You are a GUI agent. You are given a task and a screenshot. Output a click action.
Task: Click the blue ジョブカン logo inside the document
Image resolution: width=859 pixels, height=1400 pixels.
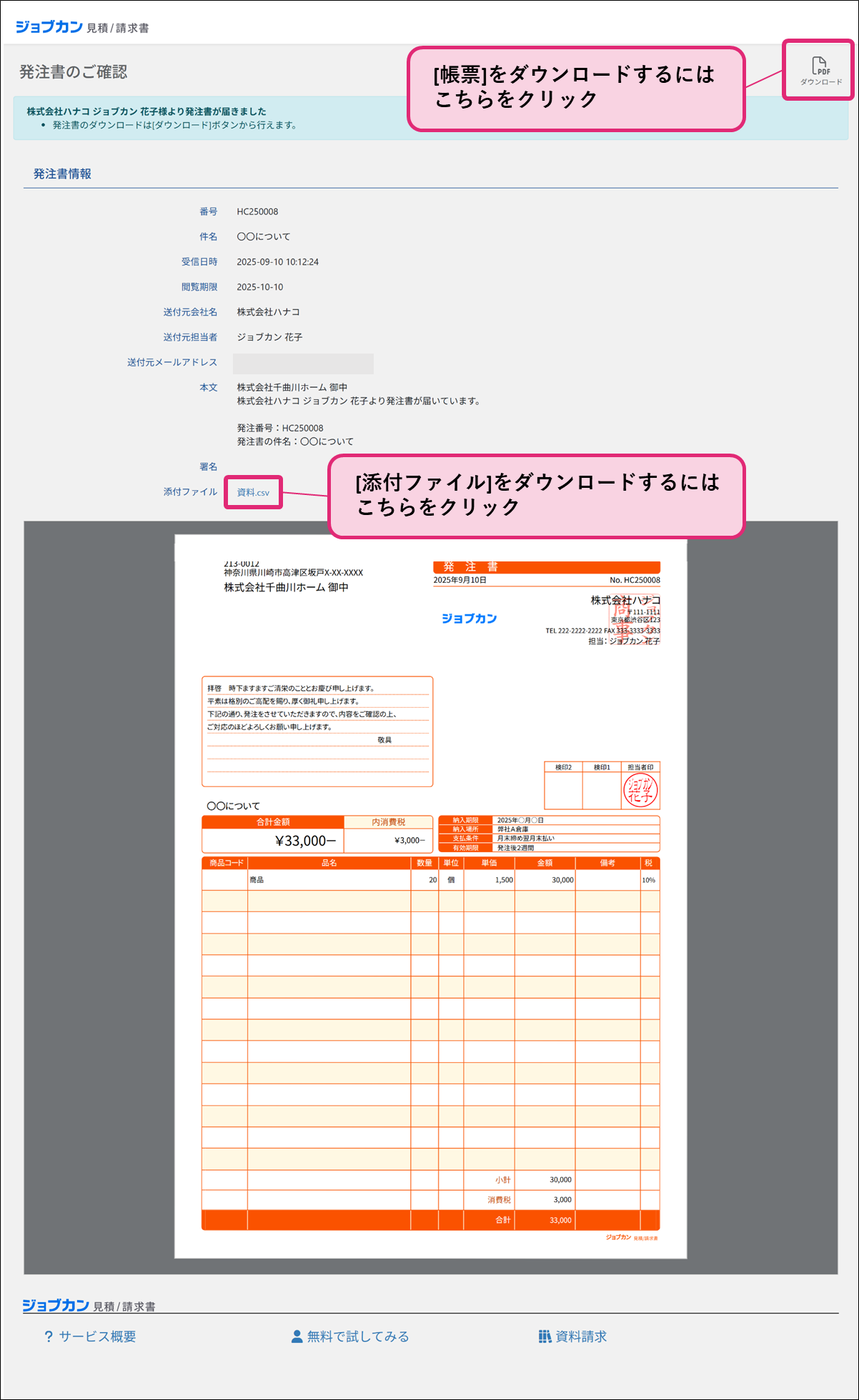click(x=469, y=619)
